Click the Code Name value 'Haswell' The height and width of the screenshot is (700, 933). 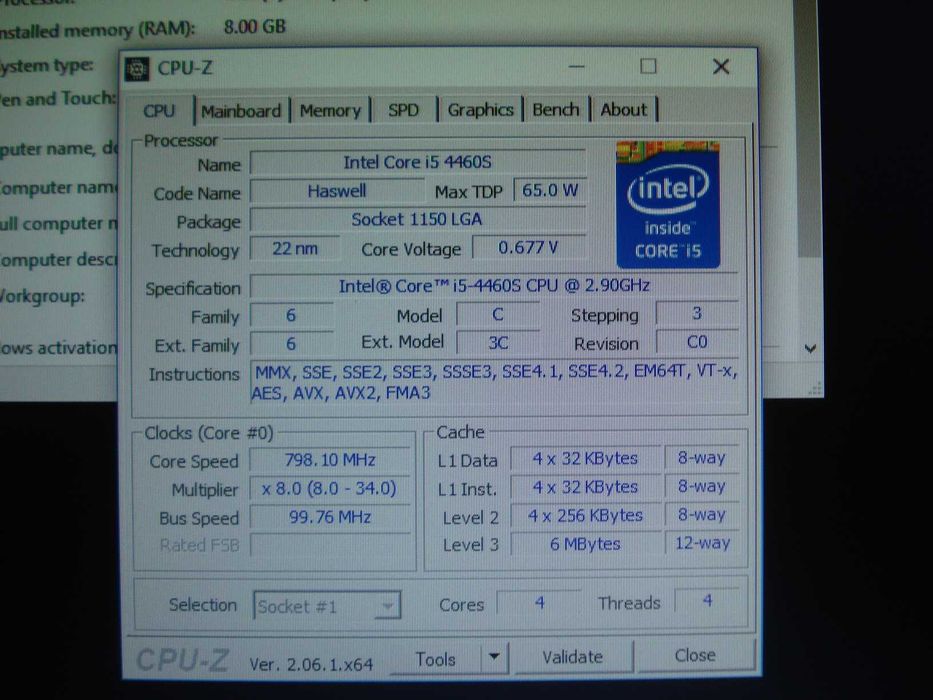337,191
